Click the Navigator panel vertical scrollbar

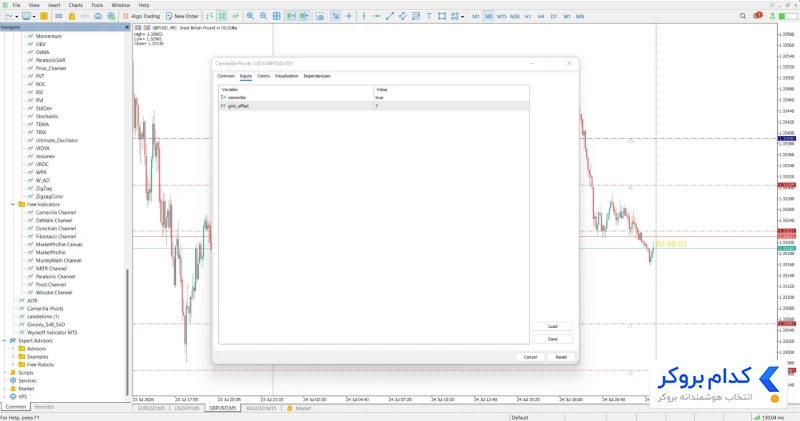click(127, 332)
